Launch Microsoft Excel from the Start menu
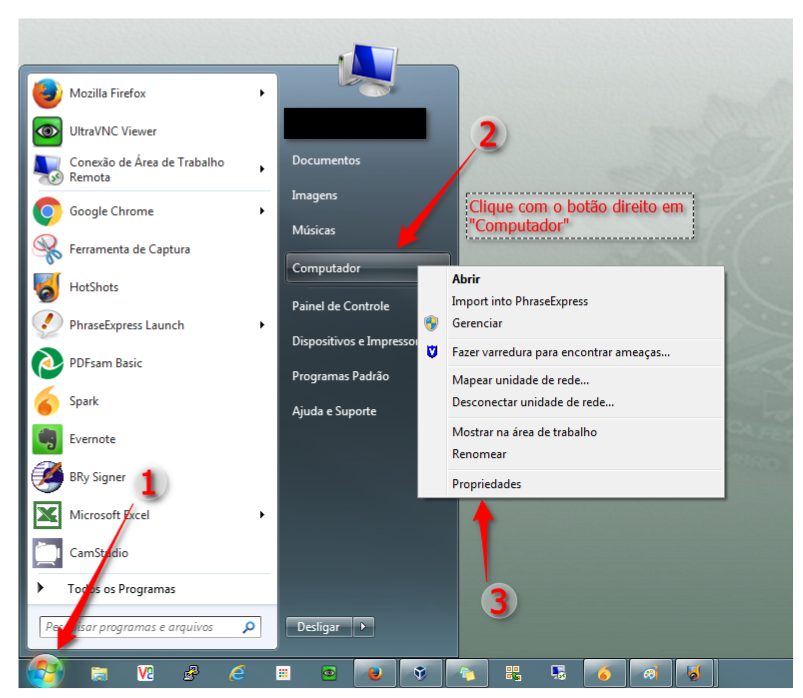 click(152, 515)
